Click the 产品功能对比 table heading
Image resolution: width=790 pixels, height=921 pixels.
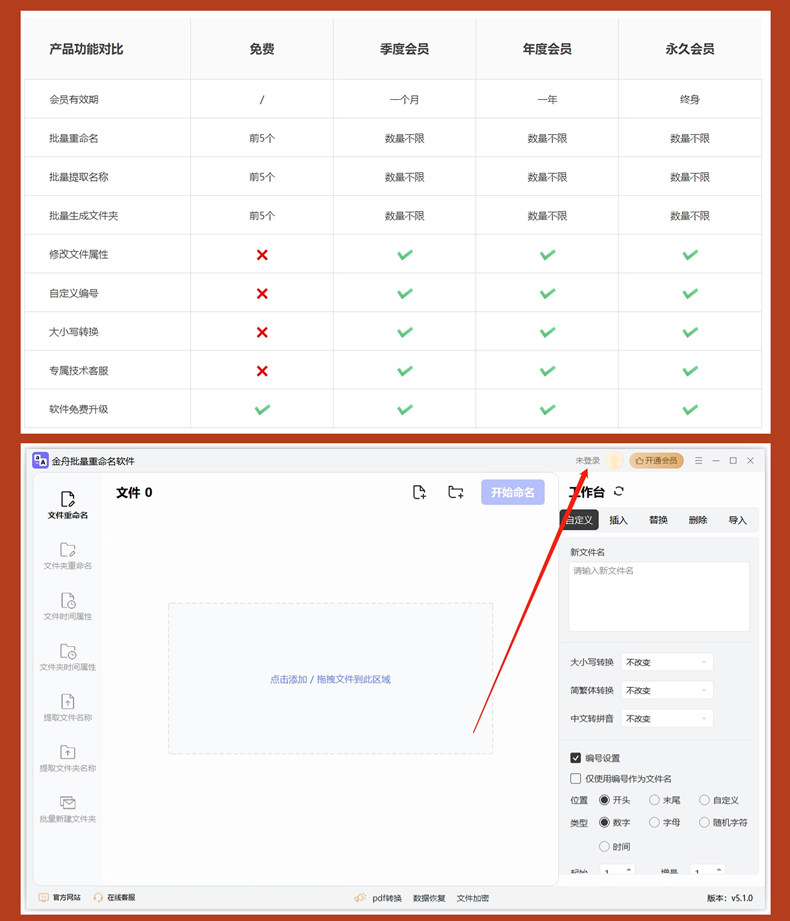click(86, 49)
